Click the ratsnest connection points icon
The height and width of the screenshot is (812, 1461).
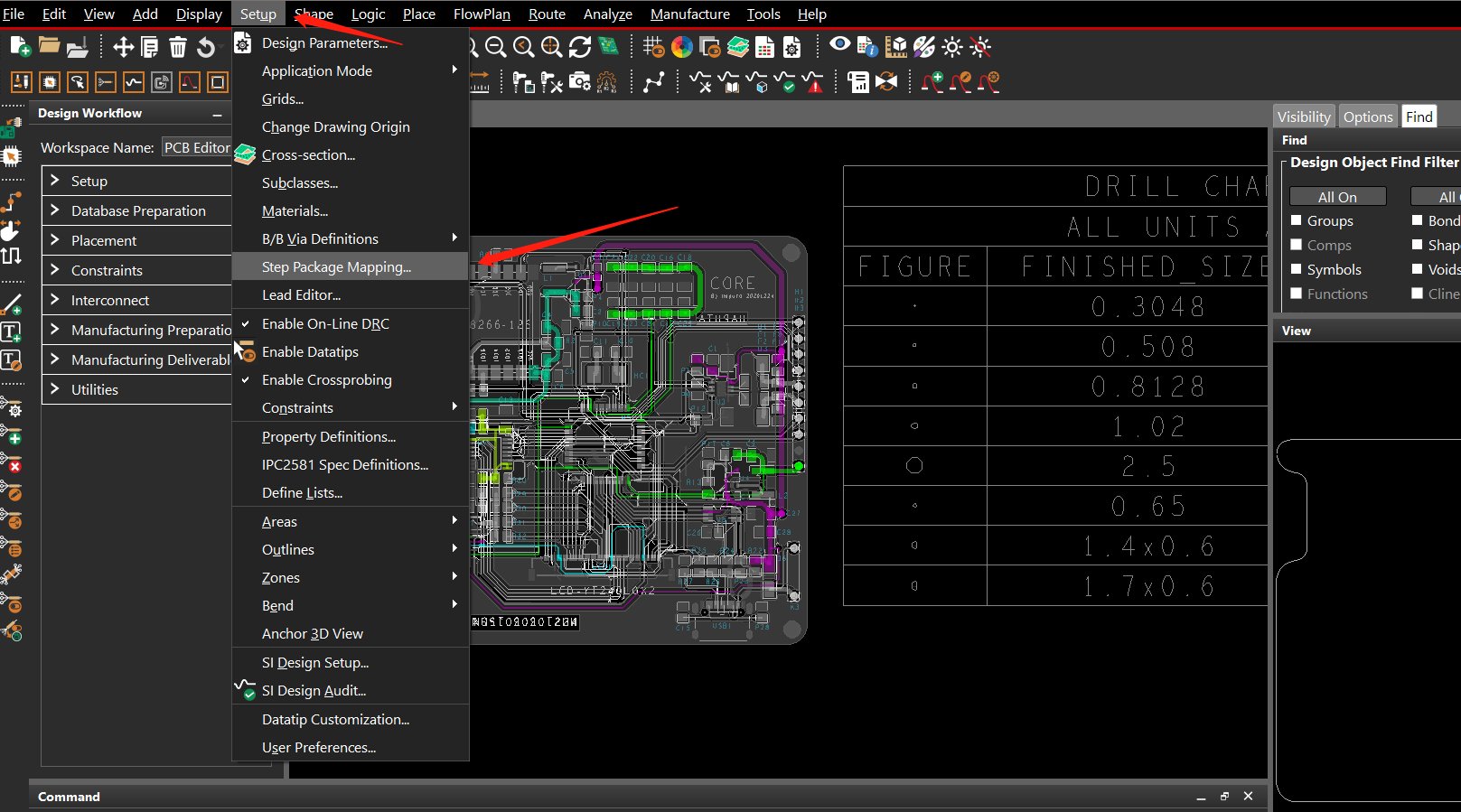654,82
